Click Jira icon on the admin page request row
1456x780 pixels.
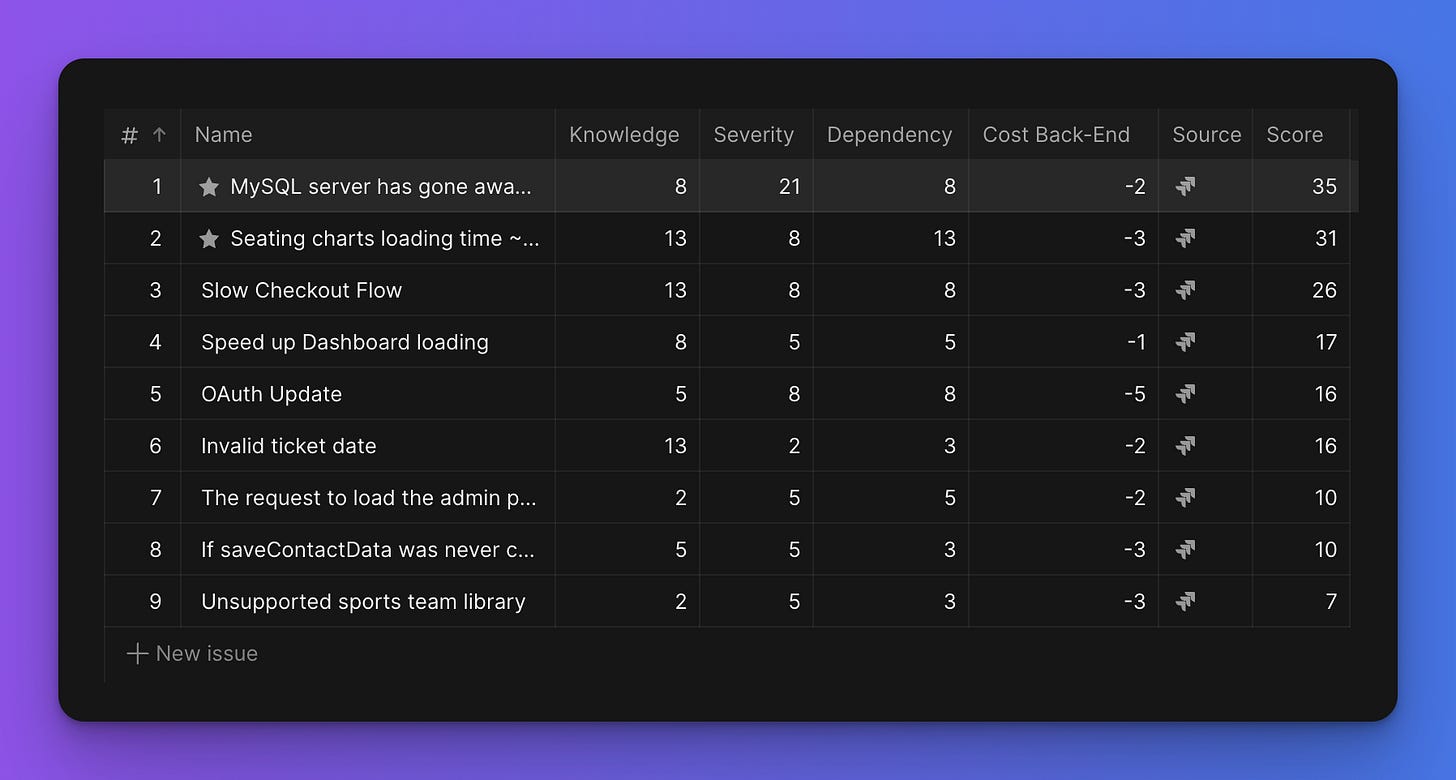point(1186,497)
